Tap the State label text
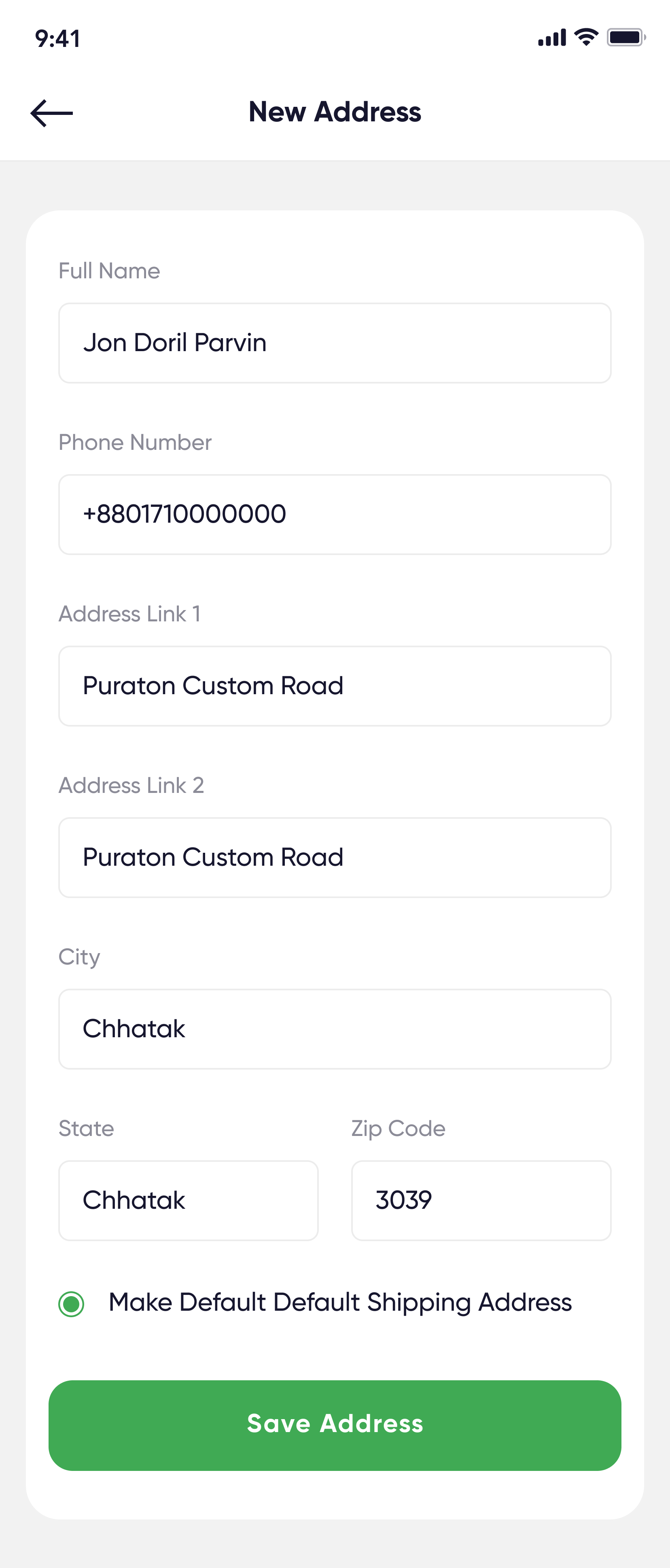This screenshot has width=670, height=1568. [87, 1129]
